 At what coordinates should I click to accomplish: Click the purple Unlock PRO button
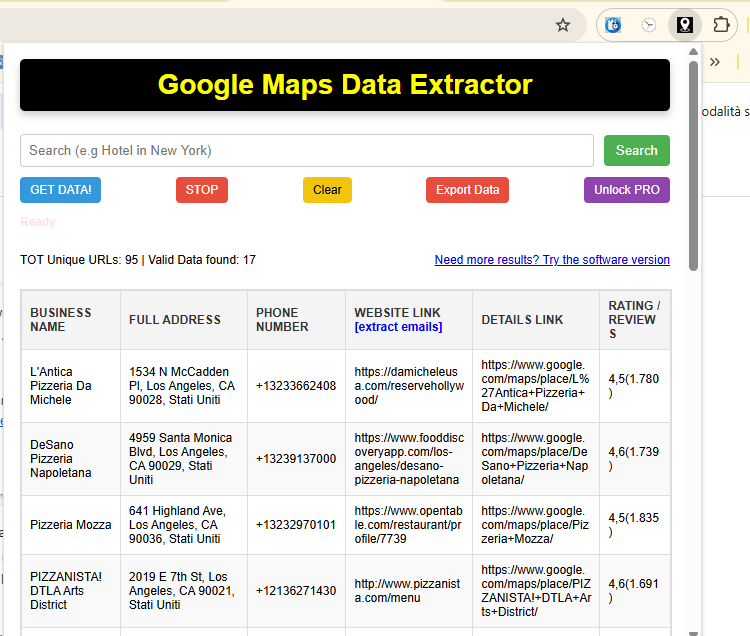[626, 190]
